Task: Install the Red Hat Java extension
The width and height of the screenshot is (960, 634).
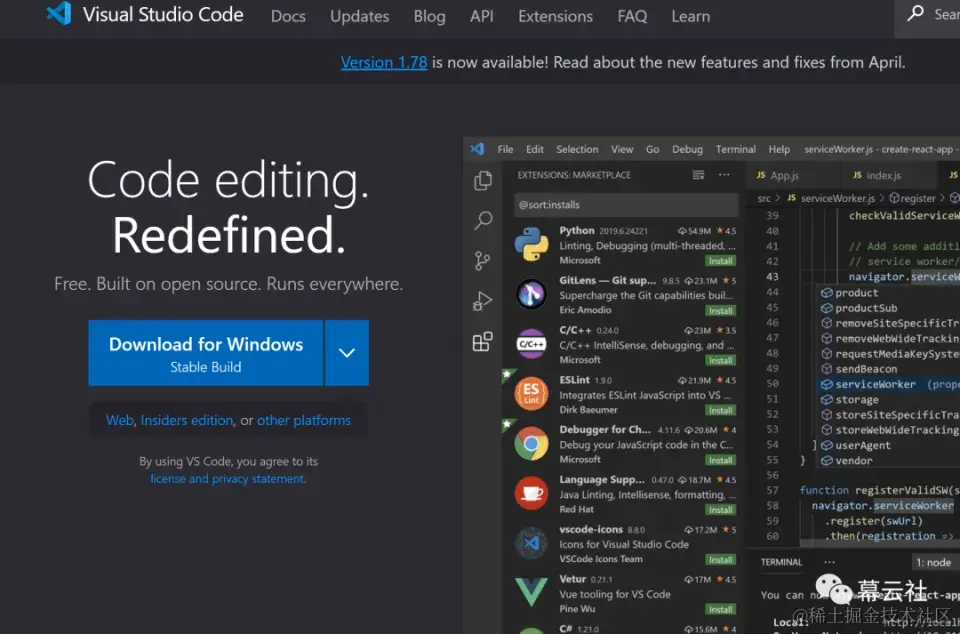Action: (x=721, y=510)
